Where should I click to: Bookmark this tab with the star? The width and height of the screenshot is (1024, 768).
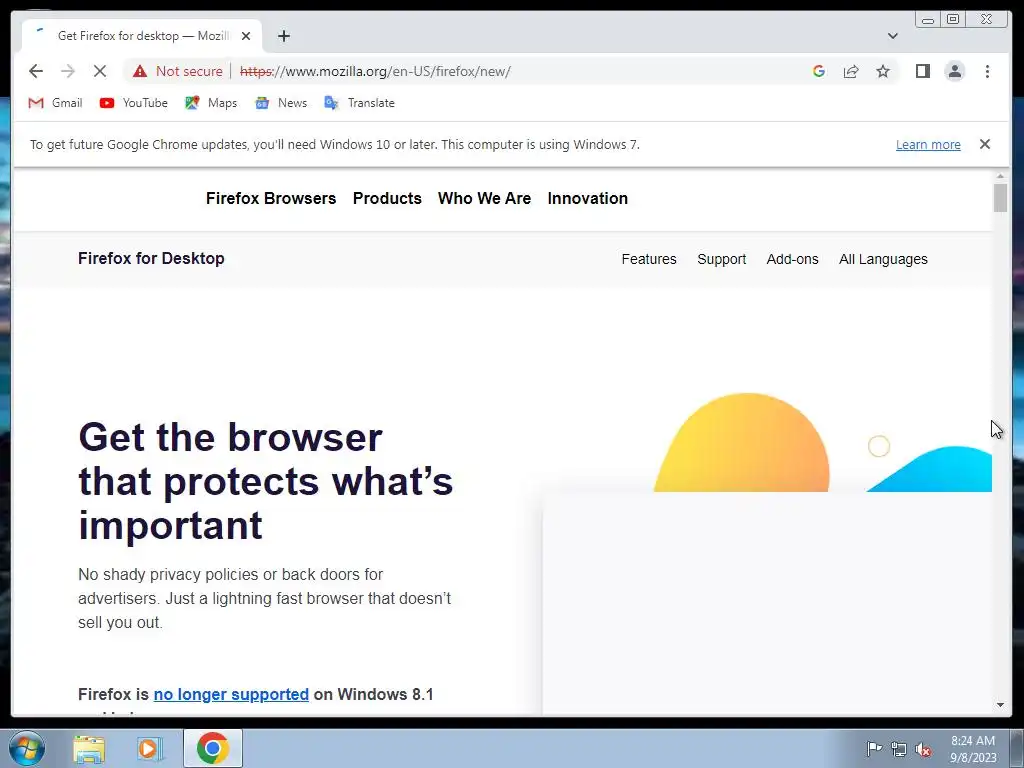(x=883, y=71)
